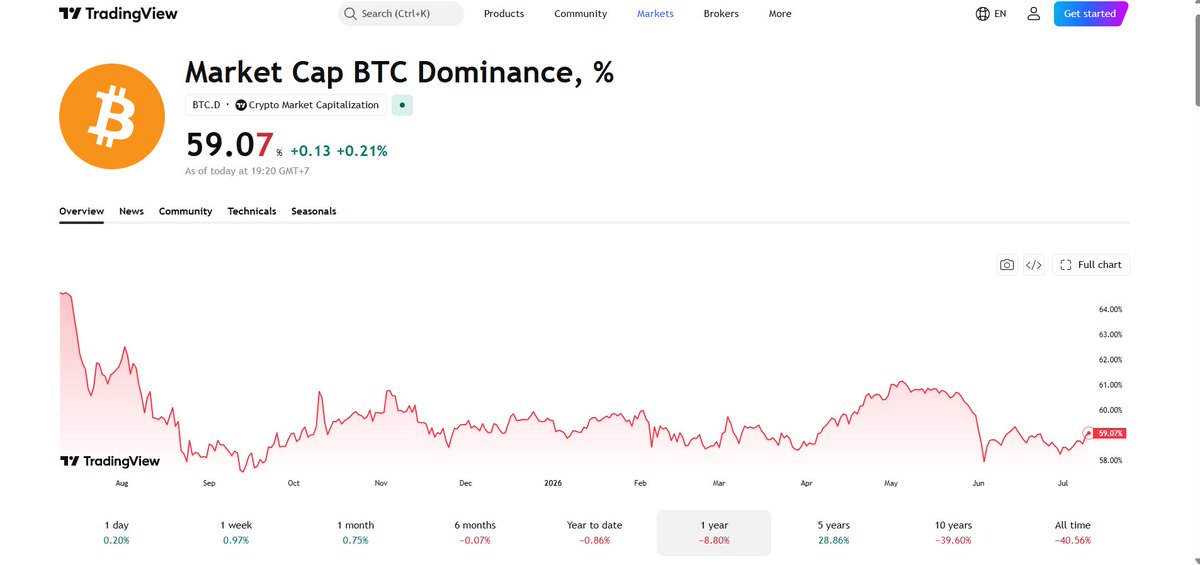Click the 58.00% axis label
This screenshot has width=1200, height=565.
(x=1110, y=460)
